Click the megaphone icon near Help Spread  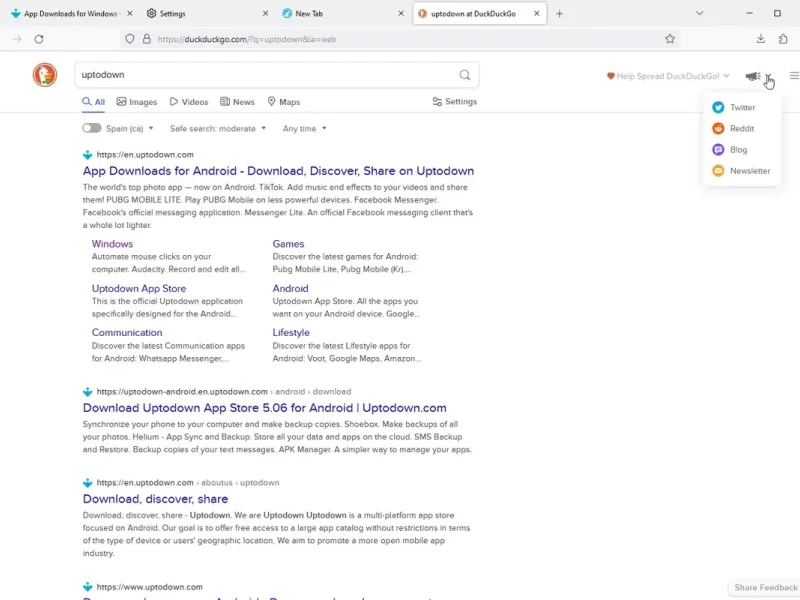pyautogui.click(x=753, y=76)
